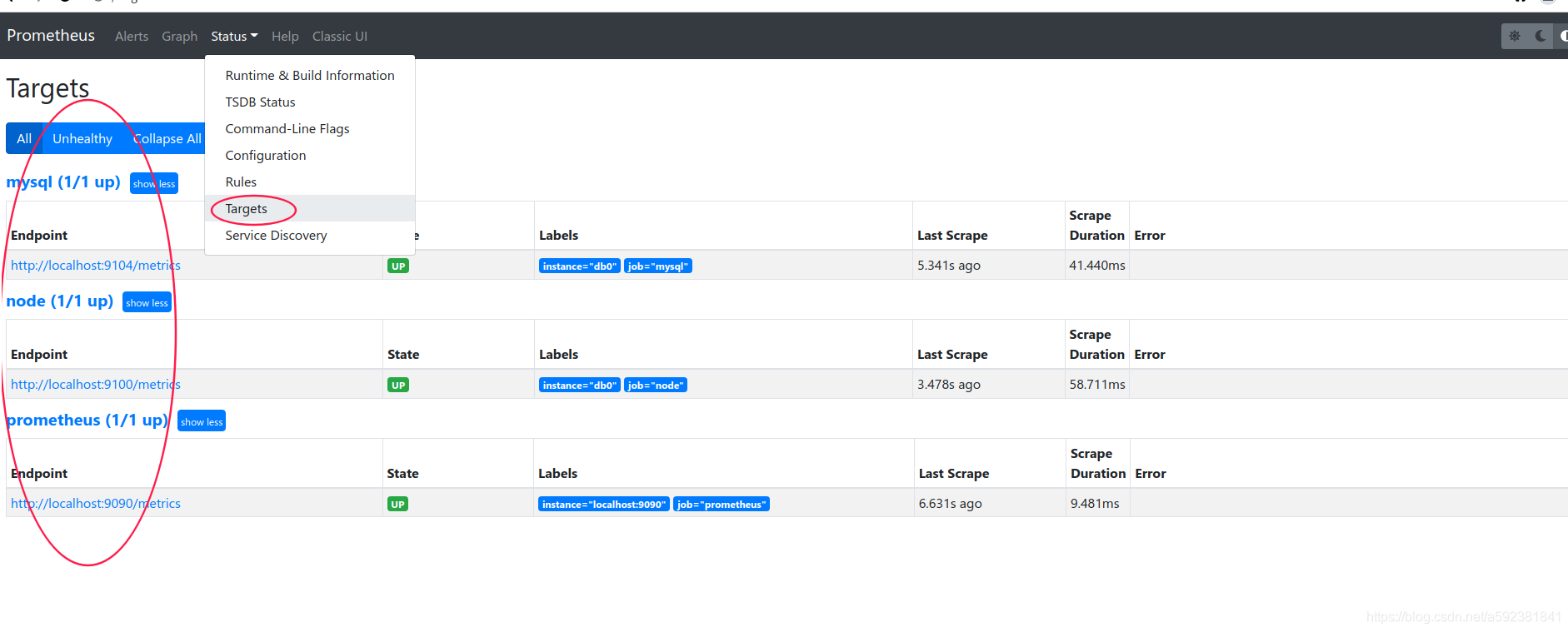Viewport: 1568px width, 632px height.
Task: Select the 5.341s ago last scrape value
Action: tap(949, 265)
